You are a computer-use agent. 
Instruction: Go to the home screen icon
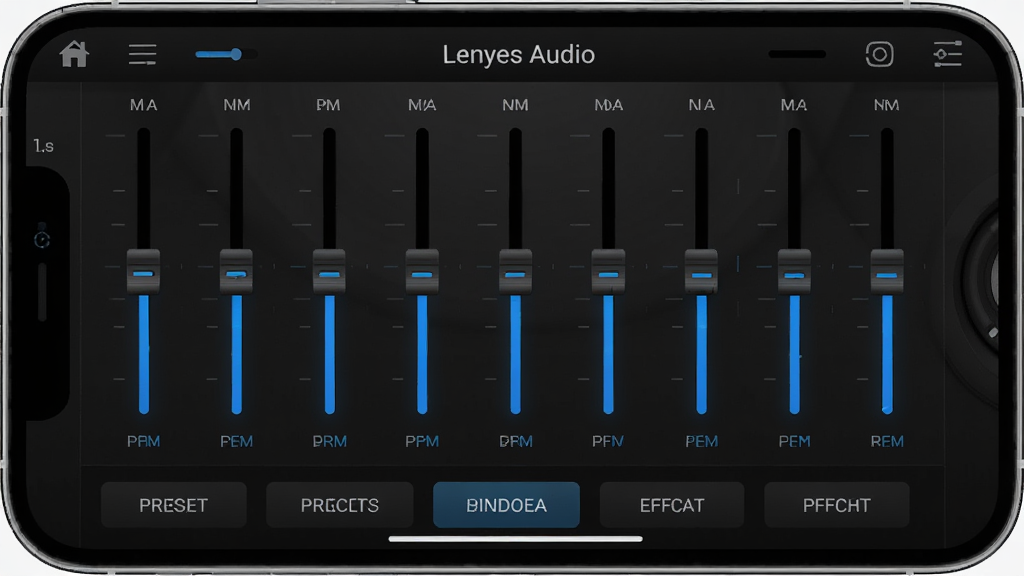tap(74, 54)
